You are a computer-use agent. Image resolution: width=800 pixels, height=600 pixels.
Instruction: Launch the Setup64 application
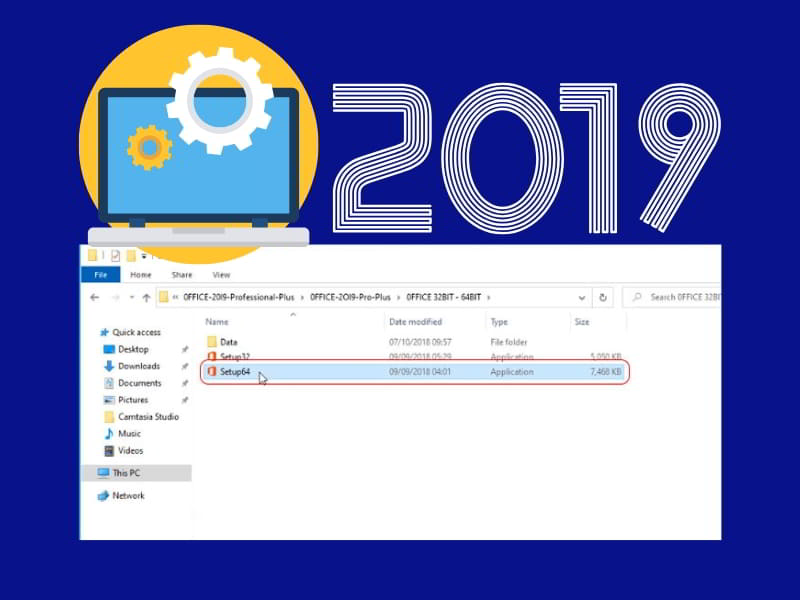233,373
